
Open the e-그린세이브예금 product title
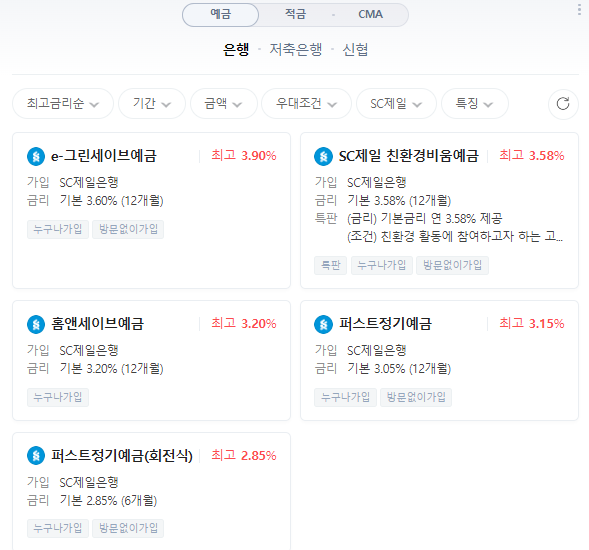pos(104,156)
